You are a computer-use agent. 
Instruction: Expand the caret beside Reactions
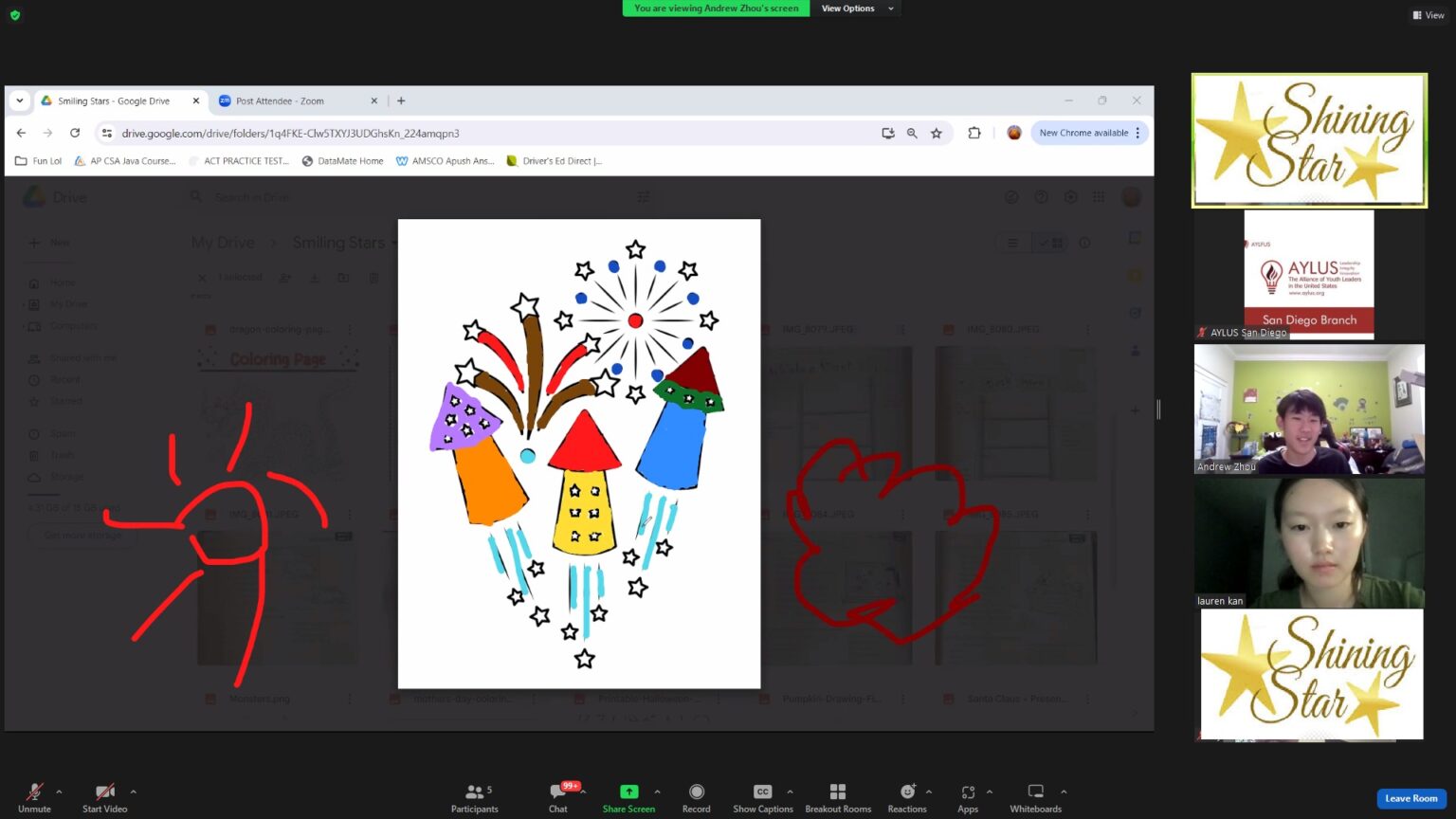tap(928, 792)
